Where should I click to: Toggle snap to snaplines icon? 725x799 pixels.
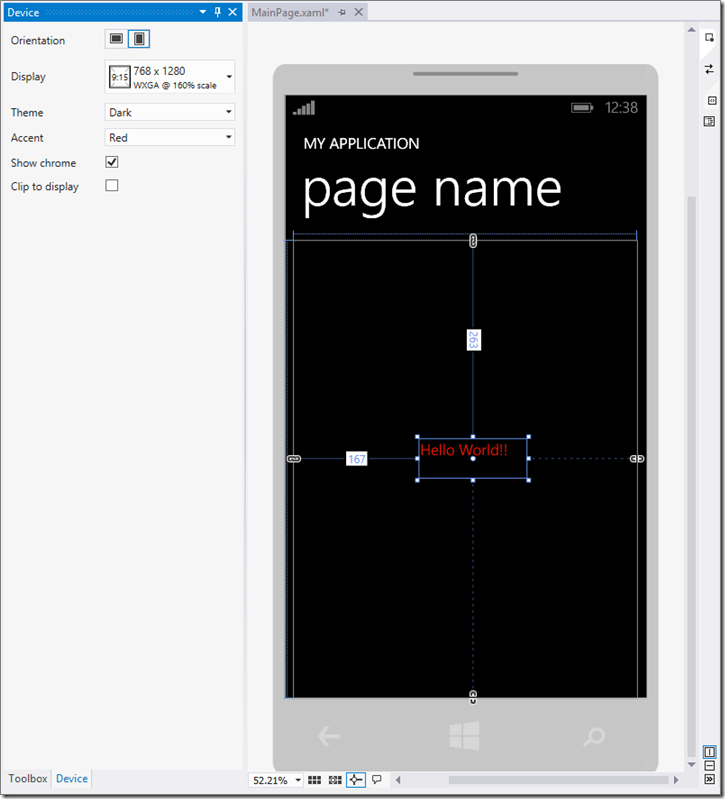(356, 780)
